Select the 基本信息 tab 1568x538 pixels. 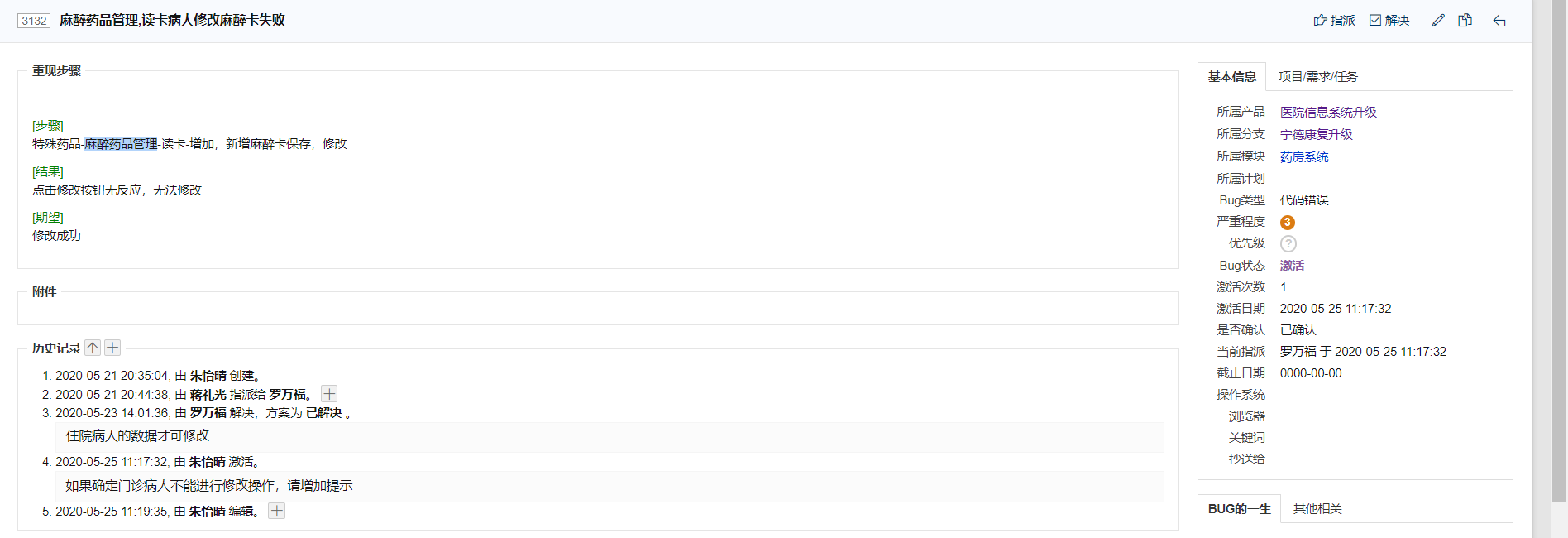[x=1231, y=77]
